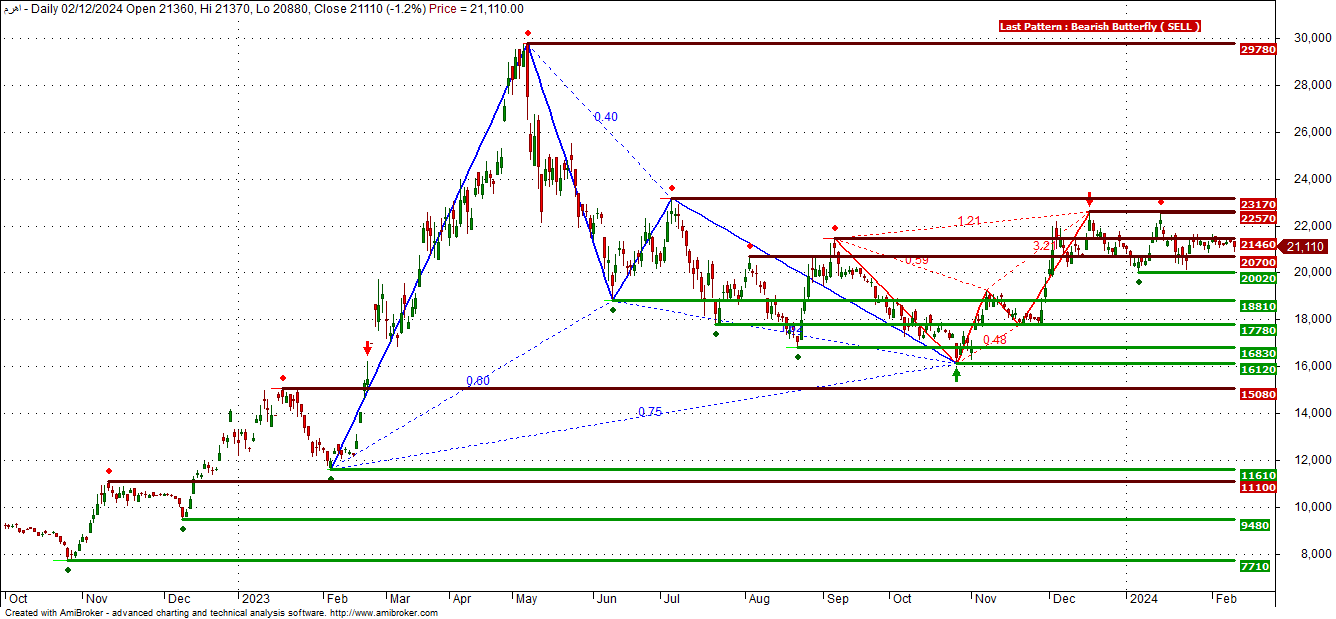Click the red down arrow at December peak
This screenshot has height=619, width=1336.
click(x=1089, y=199)
